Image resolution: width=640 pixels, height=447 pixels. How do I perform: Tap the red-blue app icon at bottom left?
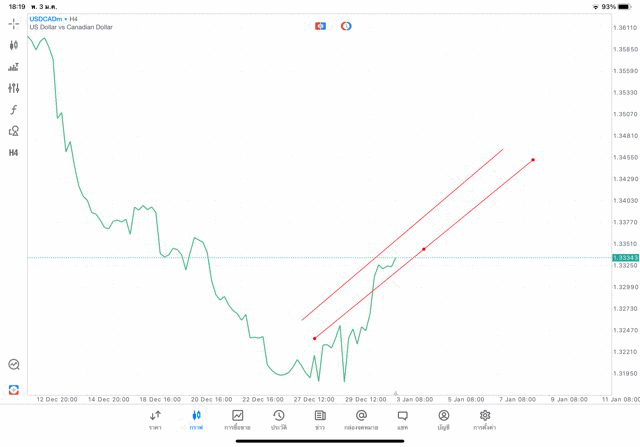coord(14,389)
